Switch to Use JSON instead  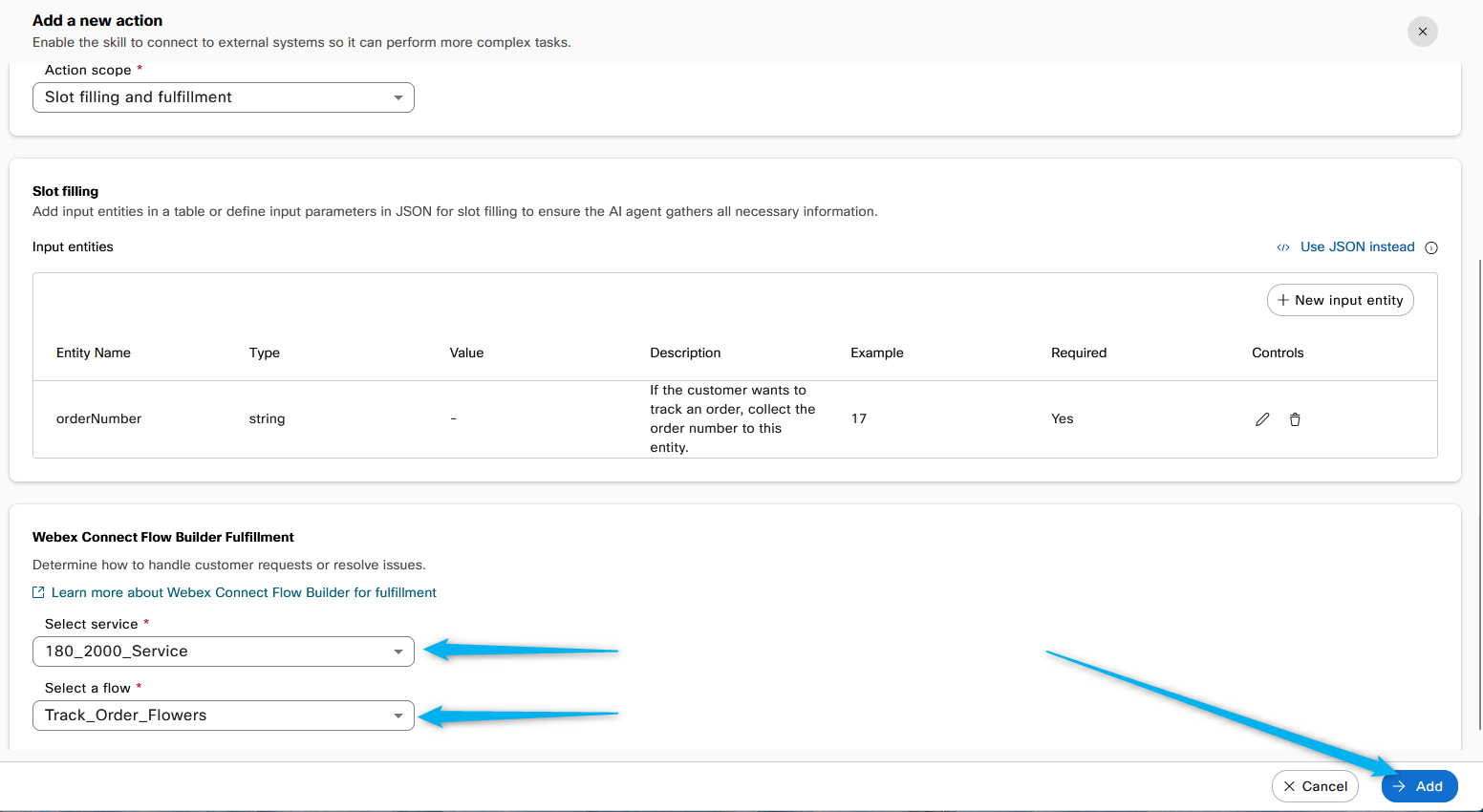click(x=1357, y=246)
